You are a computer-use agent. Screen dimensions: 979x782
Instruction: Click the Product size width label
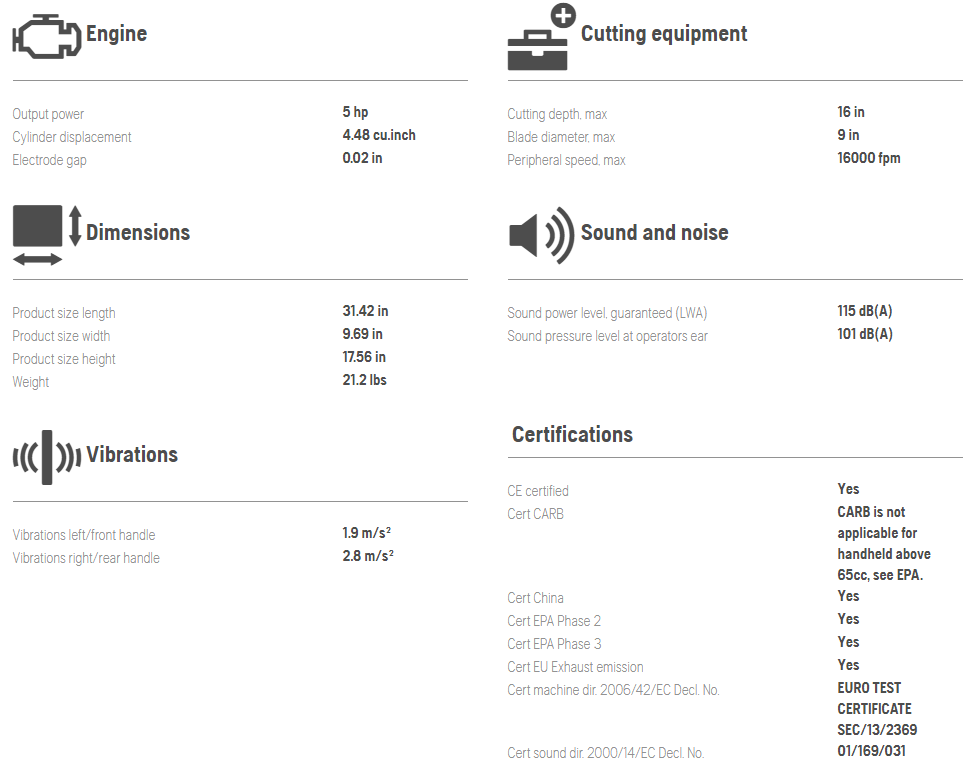coord(61,337)
